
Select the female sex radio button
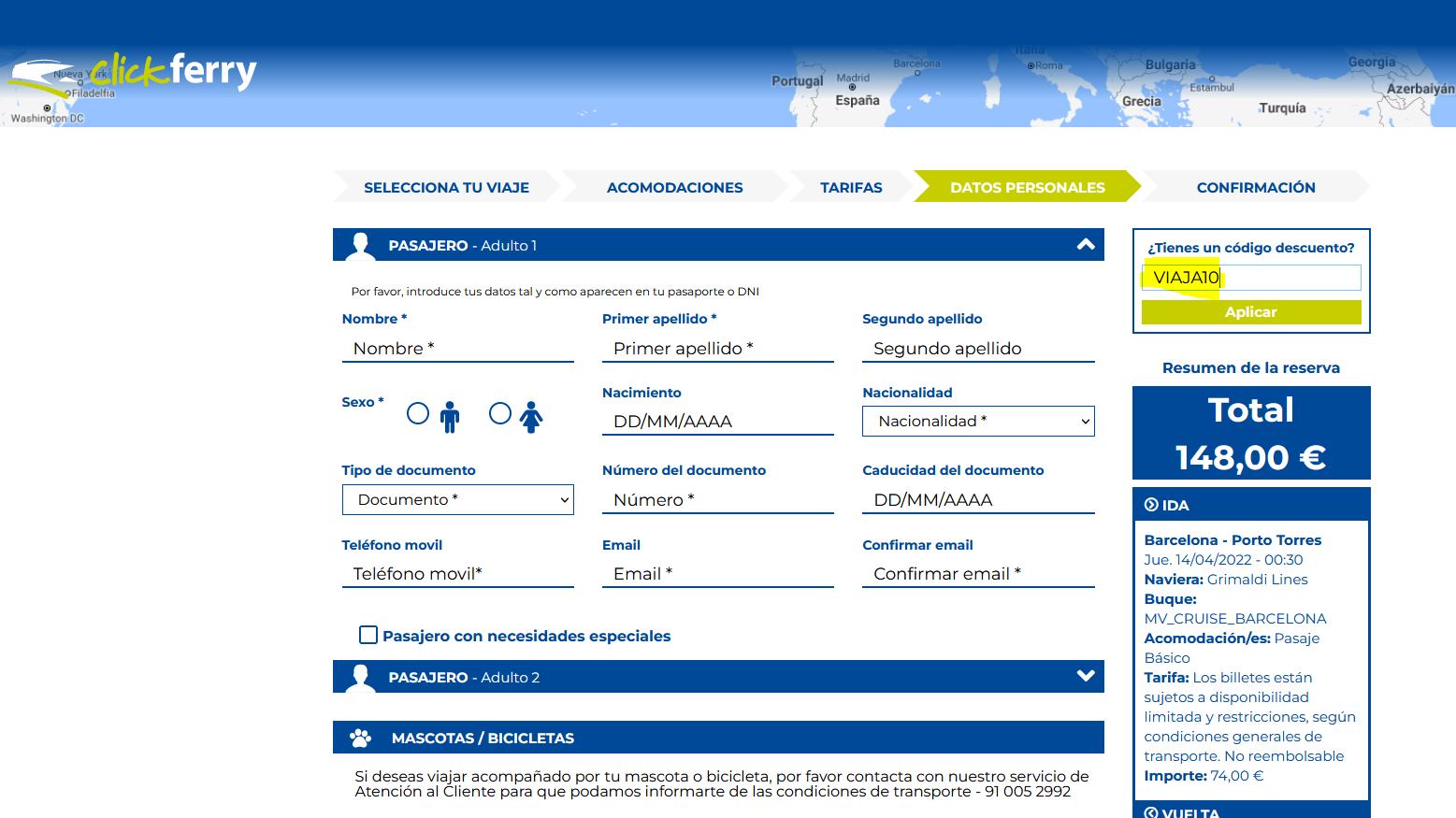tap(500, 413)
